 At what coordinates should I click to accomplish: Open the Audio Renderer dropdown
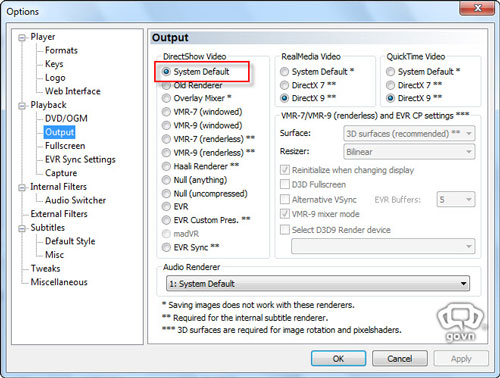point(318,284)
